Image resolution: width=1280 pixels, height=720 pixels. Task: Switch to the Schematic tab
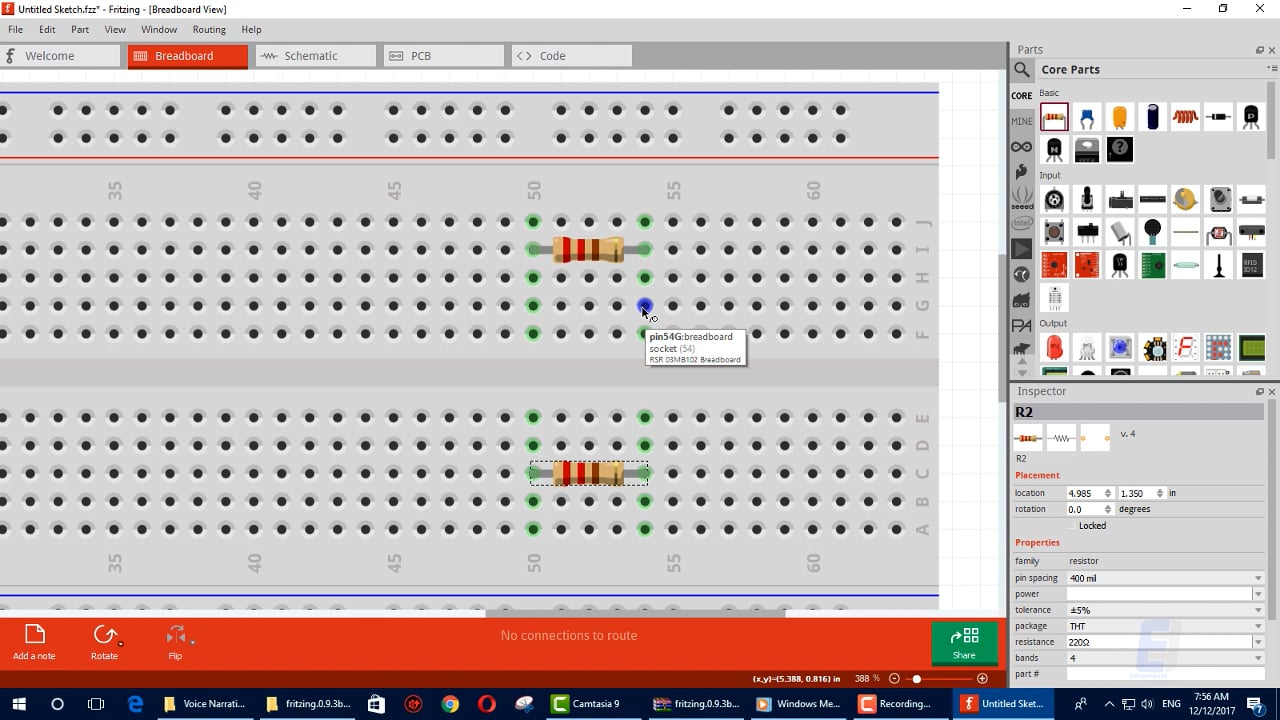pos(316,56)
